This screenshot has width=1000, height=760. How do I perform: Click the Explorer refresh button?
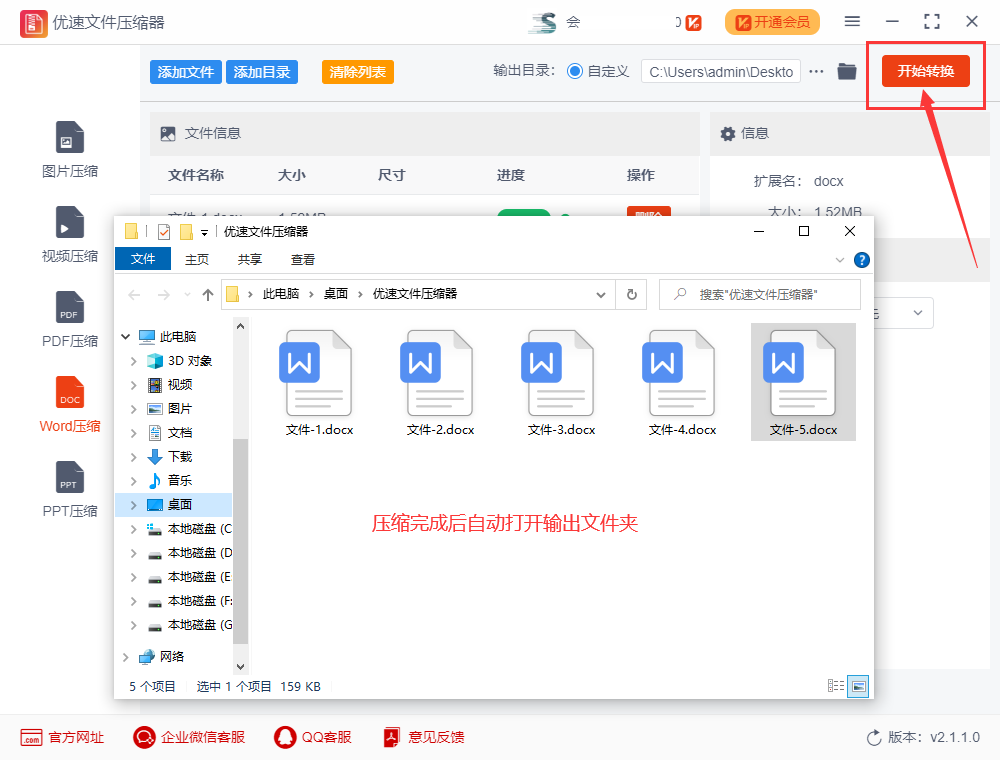(x=631, y=295)
